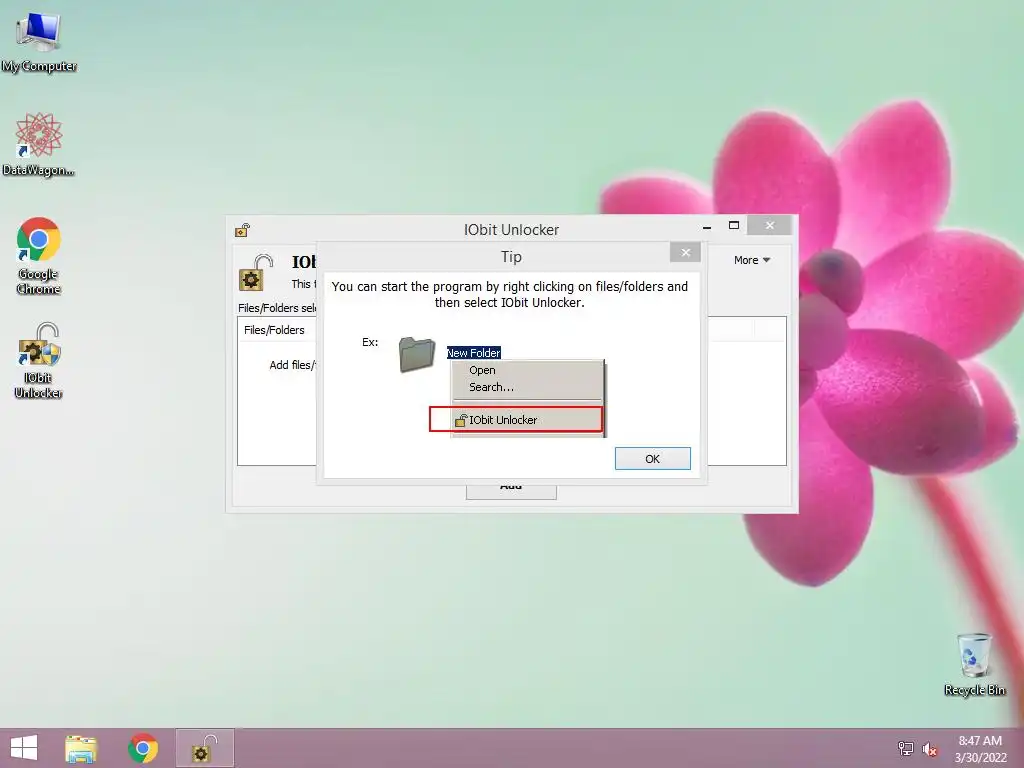Click the gray folder icon in Tip example
Viewport: 1024px width, 768px height.
(417, 355)
